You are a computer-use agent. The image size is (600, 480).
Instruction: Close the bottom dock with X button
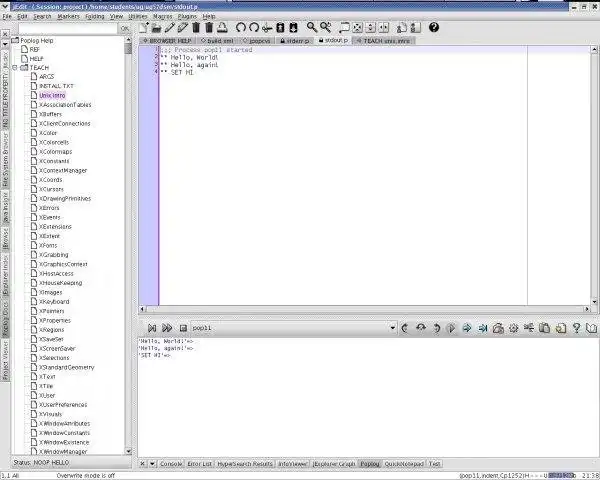point(142,464)
